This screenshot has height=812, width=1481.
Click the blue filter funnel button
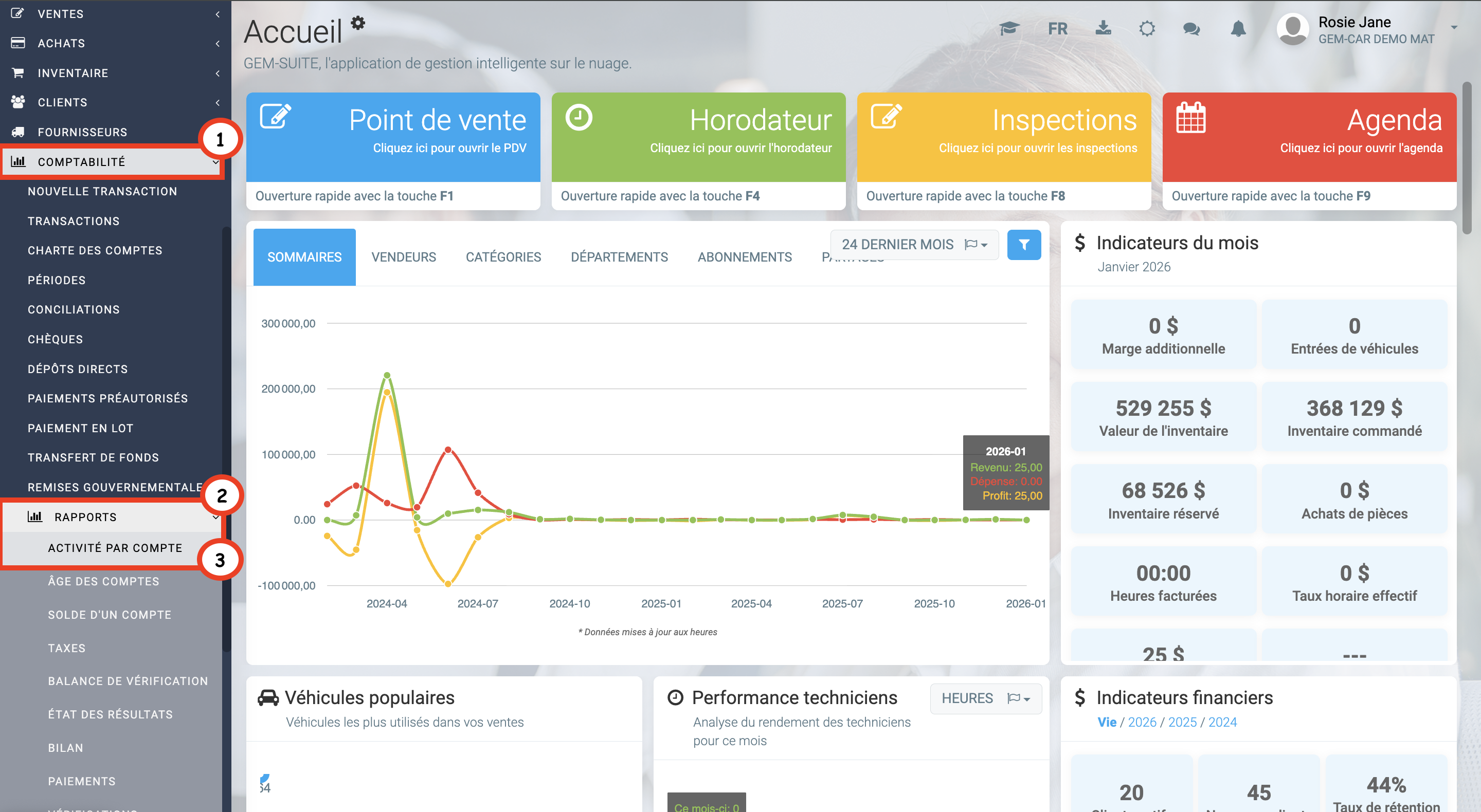[x=1024, y=245]
